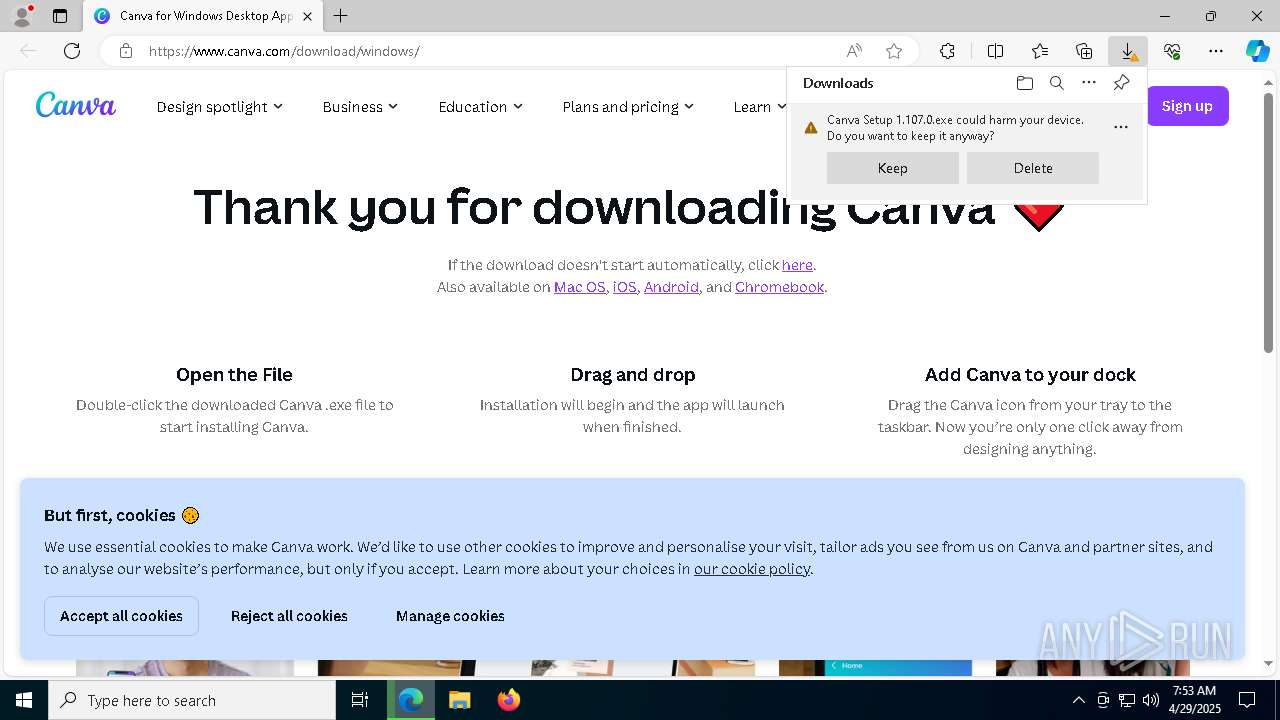Open clock and date in system tray
This screenshot has height=720, width=1280.
(x=1194, y=700)
